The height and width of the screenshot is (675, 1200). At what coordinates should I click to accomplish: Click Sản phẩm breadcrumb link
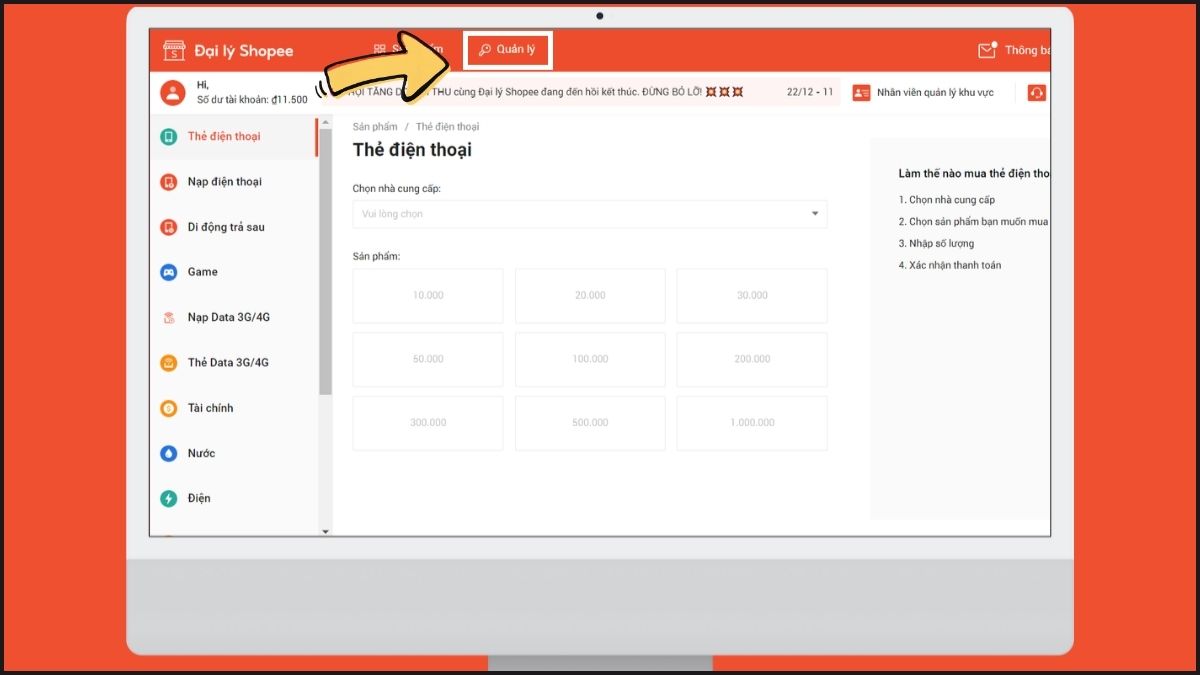click(x=375, y=127)
